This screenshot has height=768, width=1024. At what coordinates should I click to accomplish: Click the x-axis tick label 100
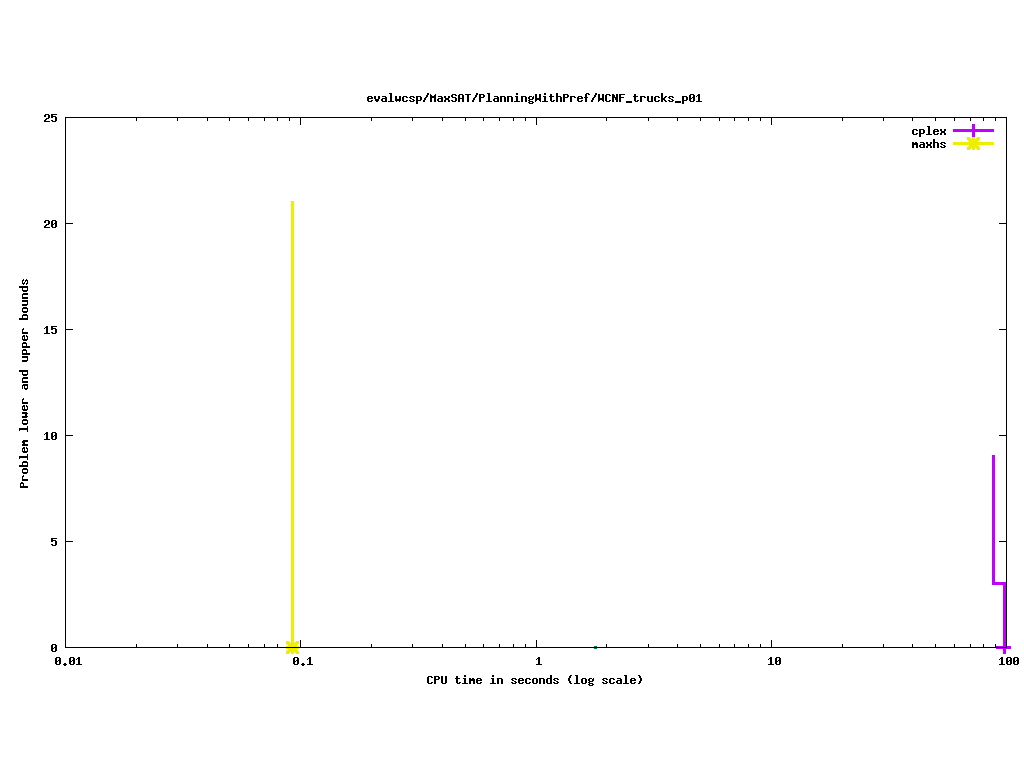[x=1007, y=661]
